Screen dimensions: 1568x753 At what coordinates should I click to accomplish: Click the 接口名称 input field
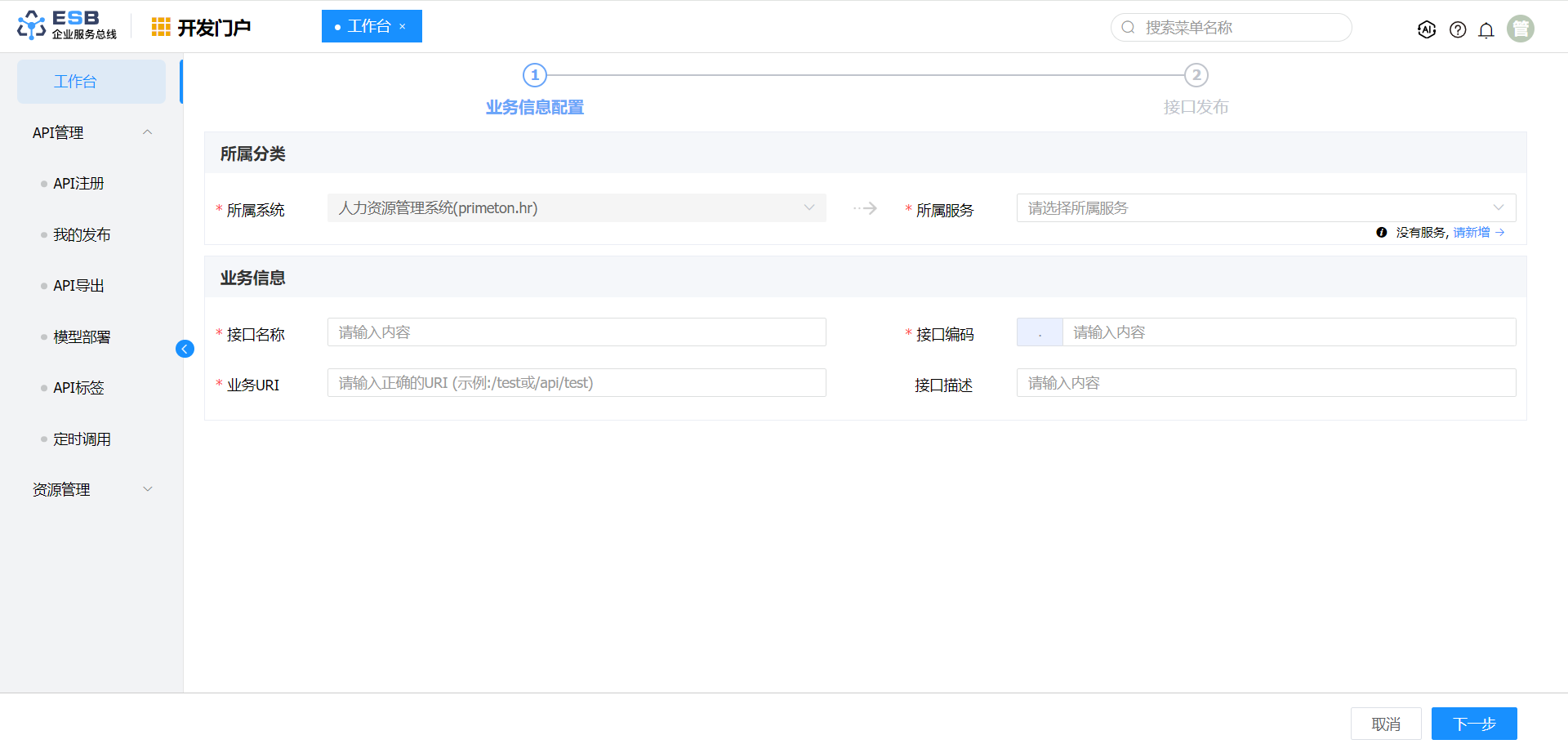(x=577, y=332)
